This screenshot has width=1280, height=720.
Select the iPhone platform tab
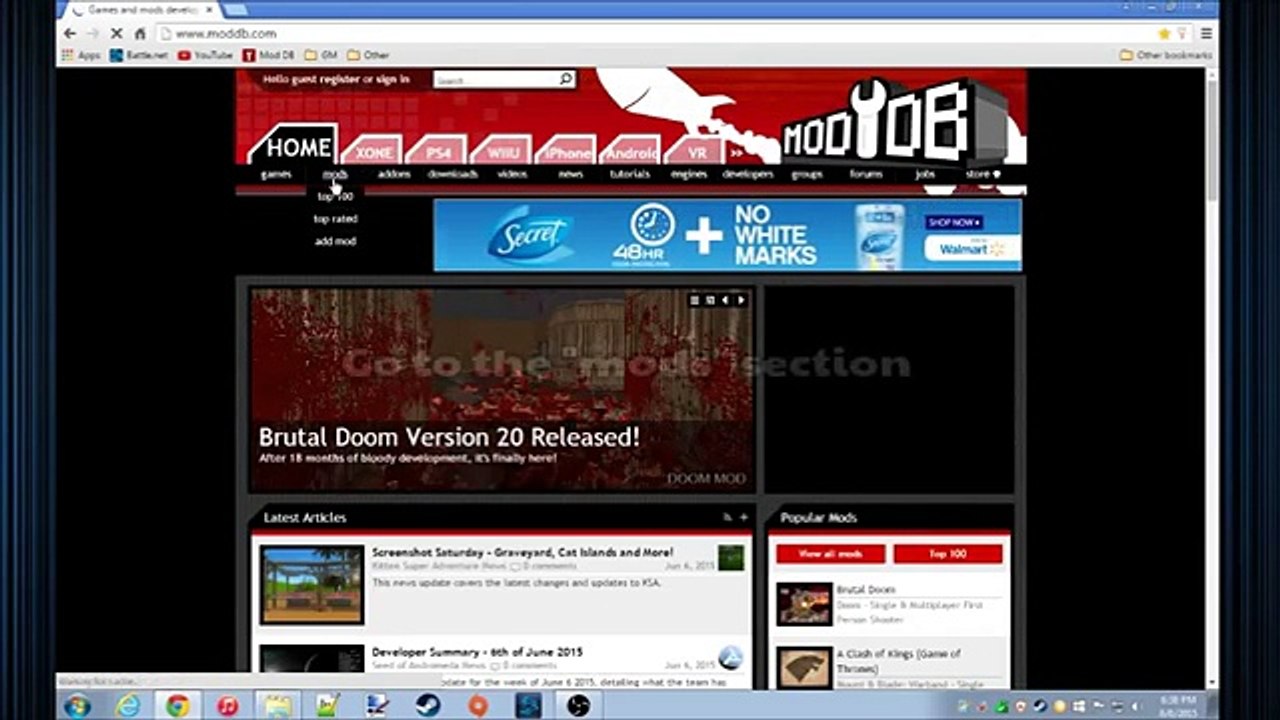[x=567, y=152]
